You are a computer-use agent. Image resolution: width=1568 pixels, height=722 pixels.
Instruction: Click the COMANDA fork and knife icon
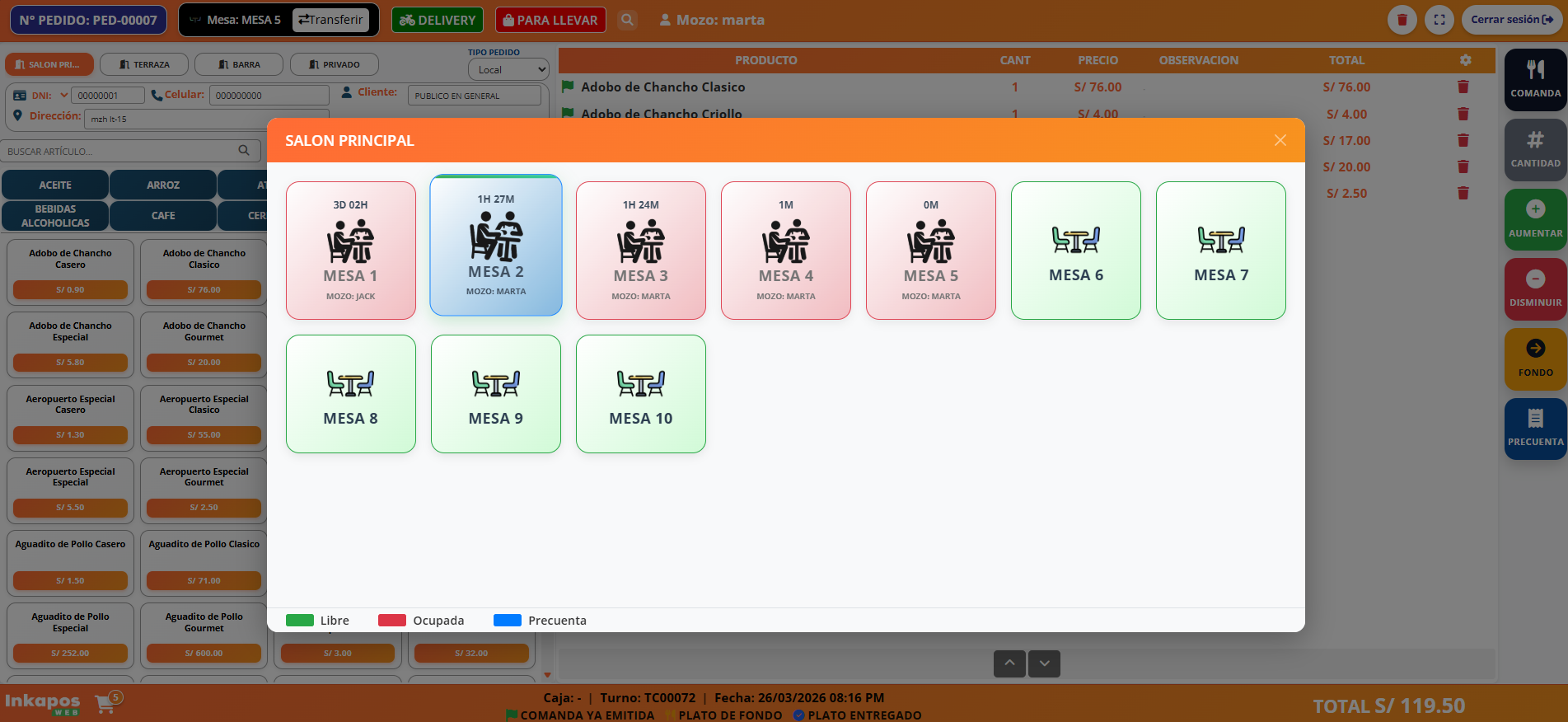pyautogui.click(x=1535, y=71)
